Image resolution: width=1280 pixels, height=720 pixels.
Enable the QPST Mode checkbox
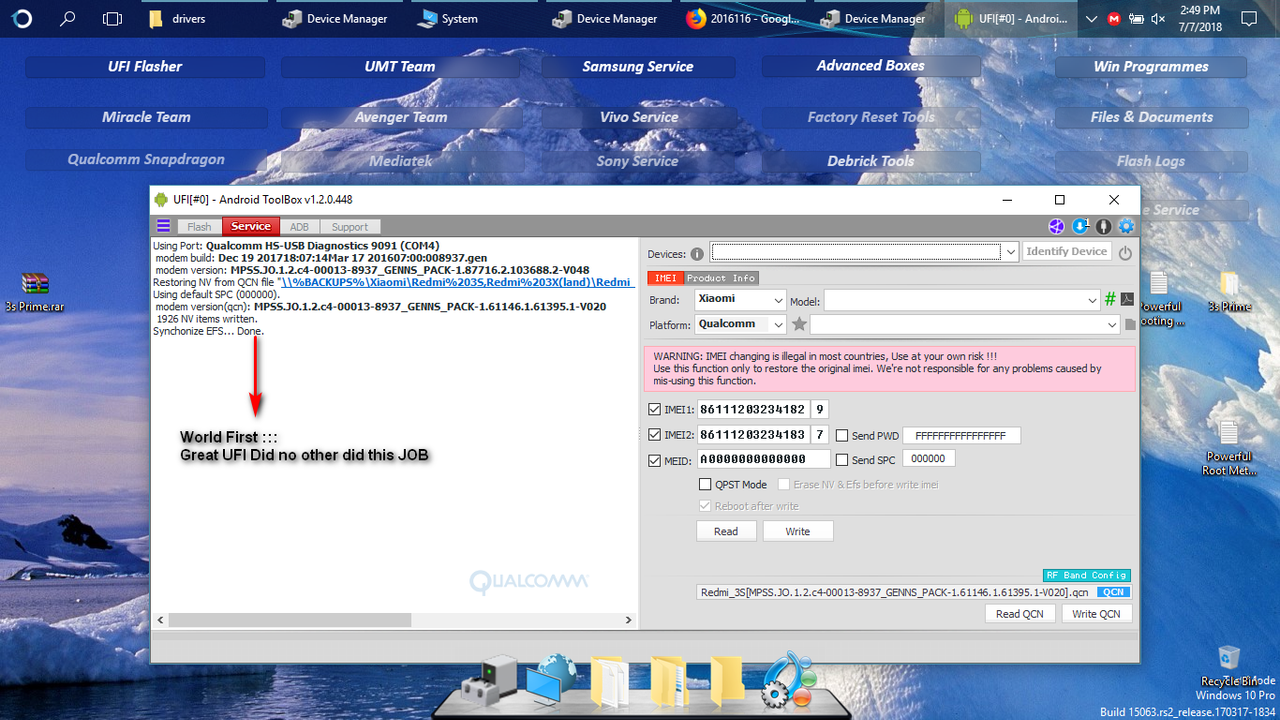click(705, 485)
